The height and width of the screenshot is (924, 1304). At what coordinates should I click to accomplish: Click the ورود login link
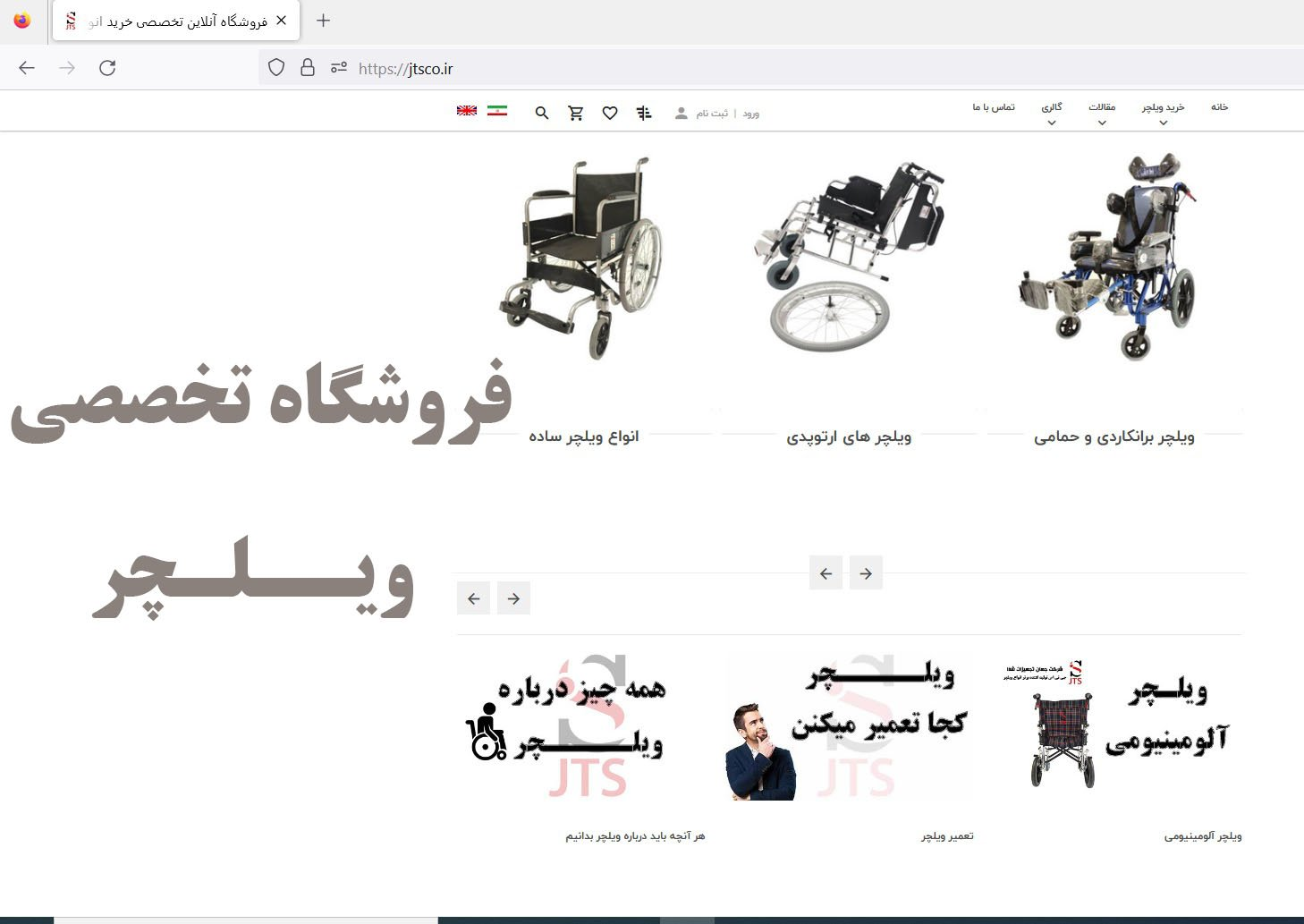[x=751, y=113]
